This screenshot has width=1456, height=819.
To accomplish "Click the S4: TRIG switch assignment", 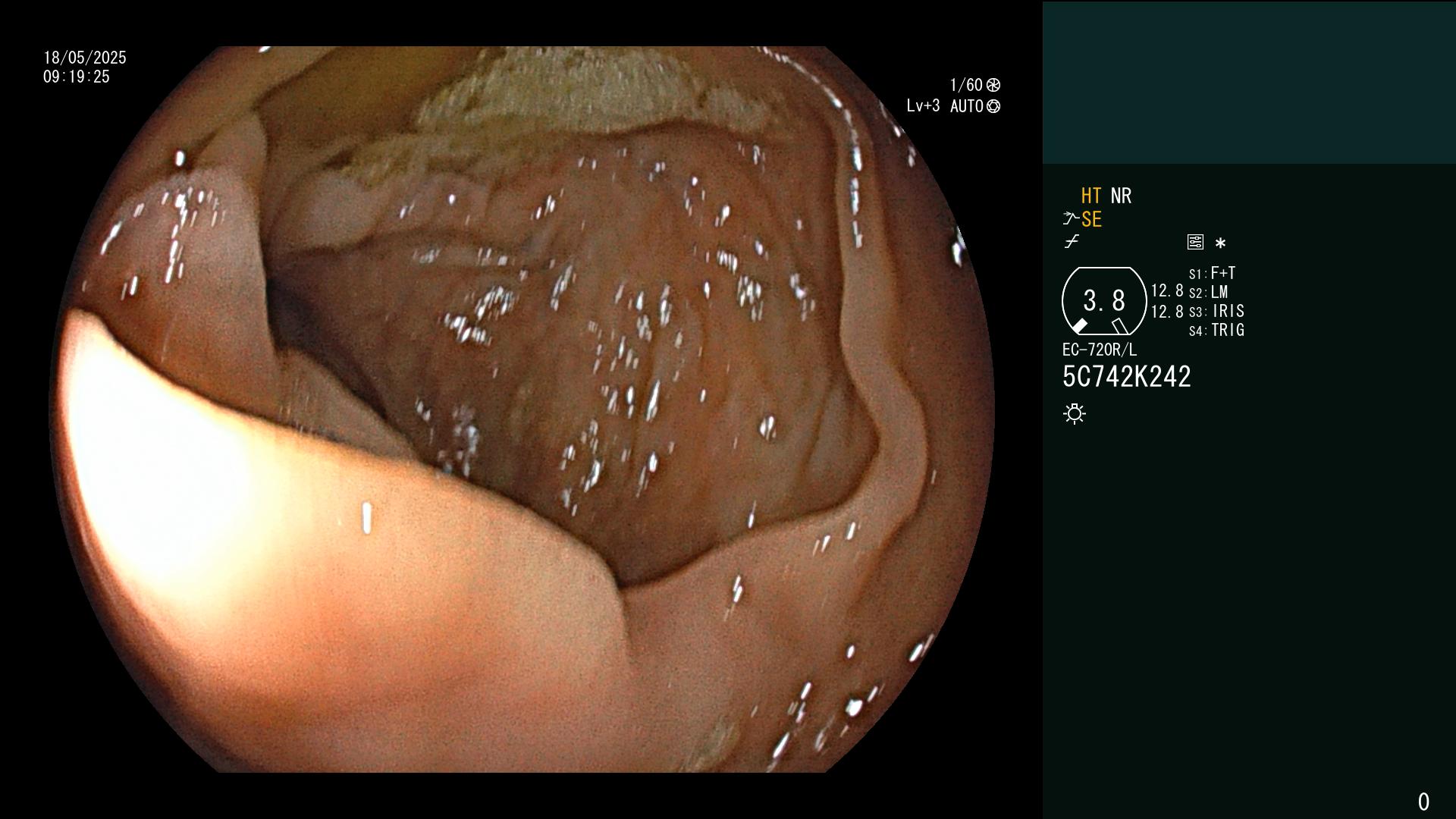I will click(x=1216, y=331).
